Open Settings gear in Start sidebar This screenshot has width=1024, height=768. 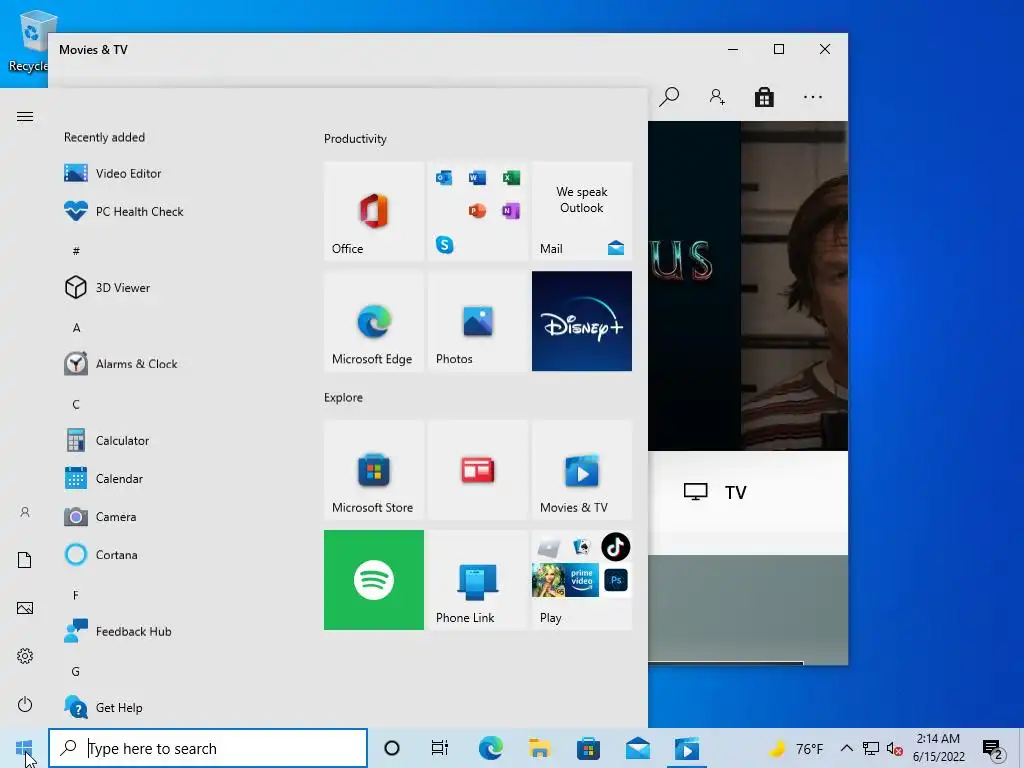tap(25, 656)
